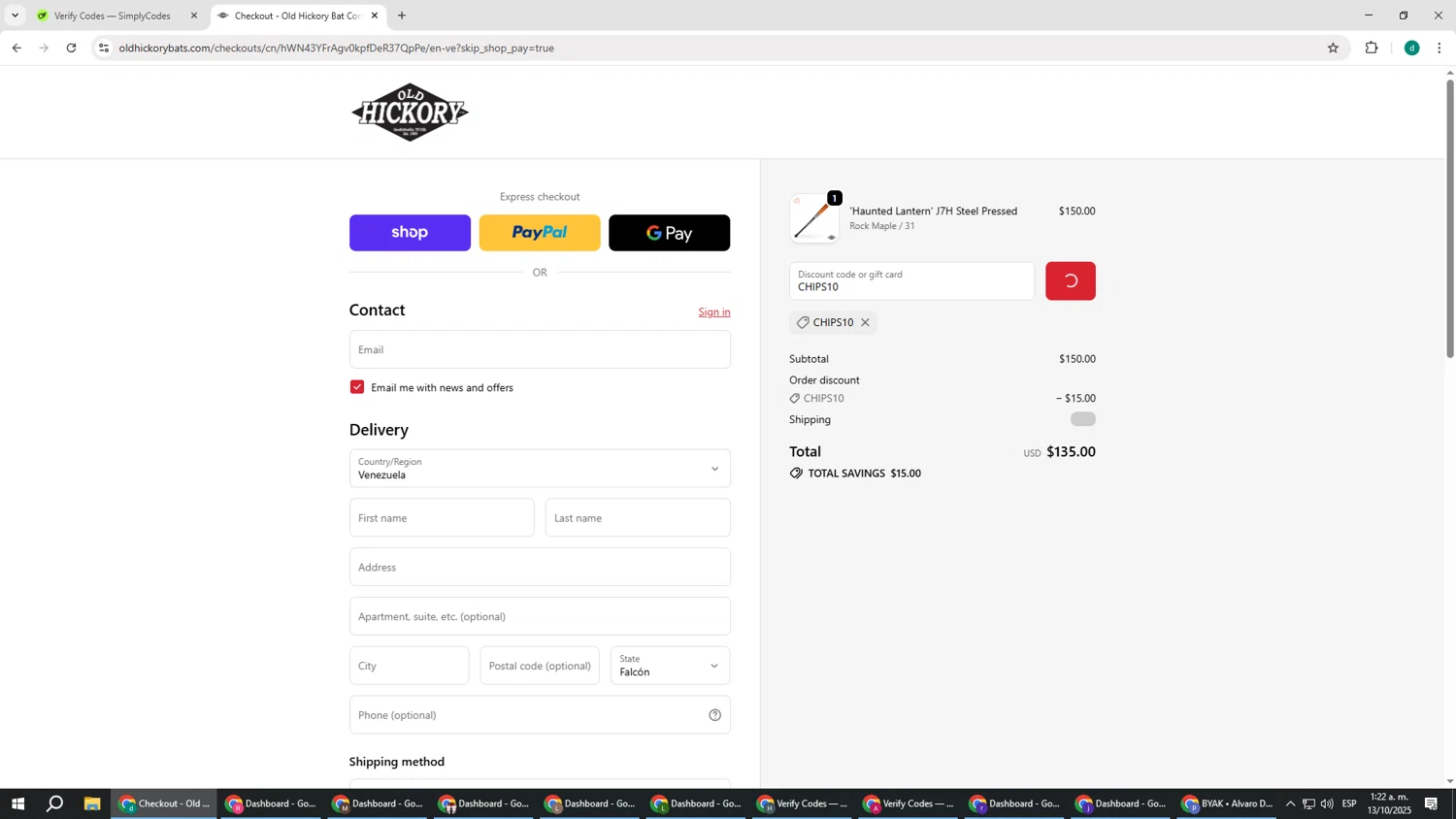Remove the CHIPS10 discount tag
This screenshot has height=819, width=1456.
(x=865, y=323)
